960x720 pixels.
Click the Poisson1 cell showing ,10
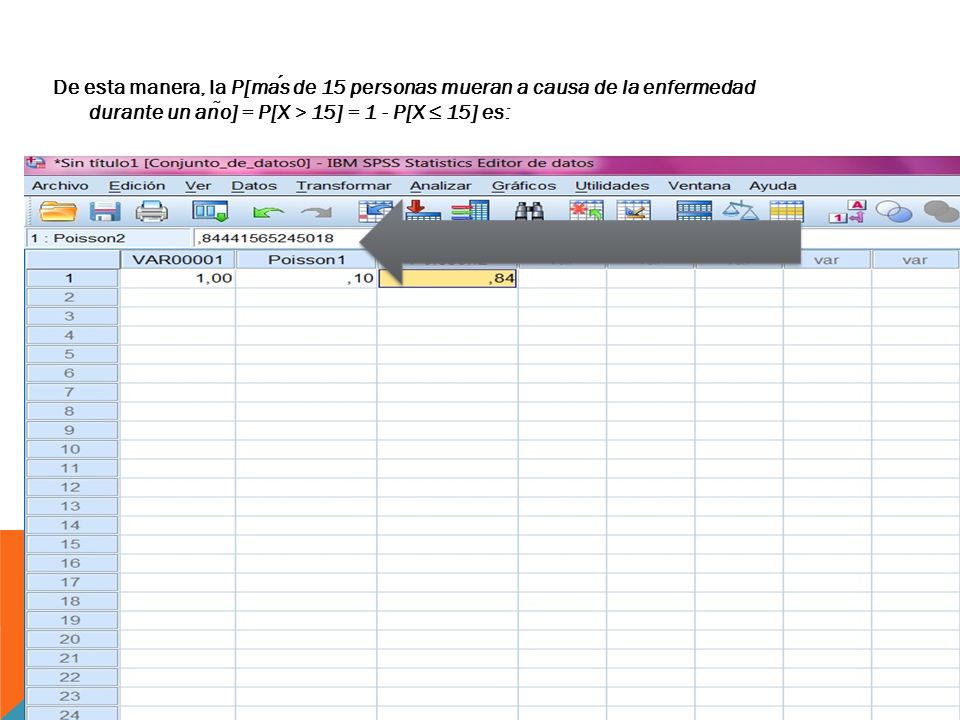[306, 278]
